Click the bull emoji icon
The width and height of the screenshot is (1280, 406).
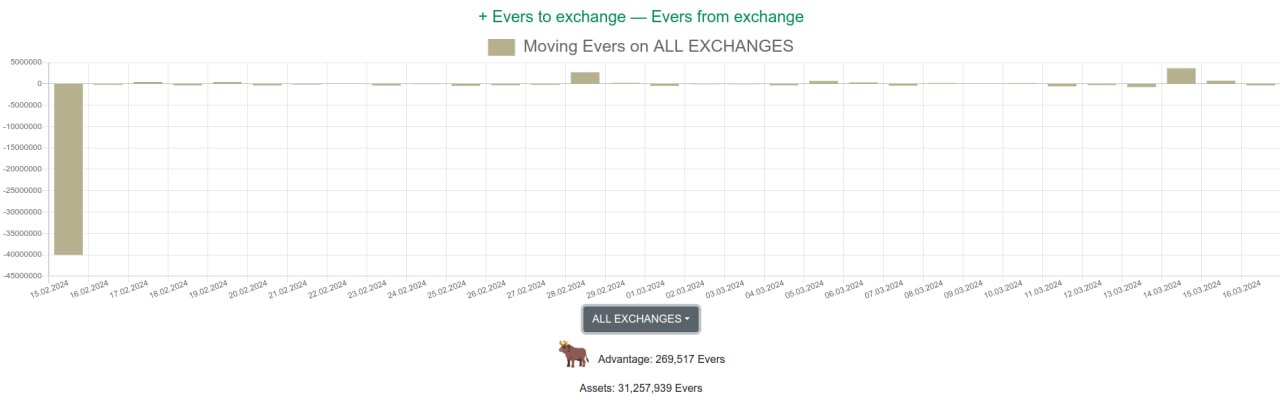[x=573, y=355]
